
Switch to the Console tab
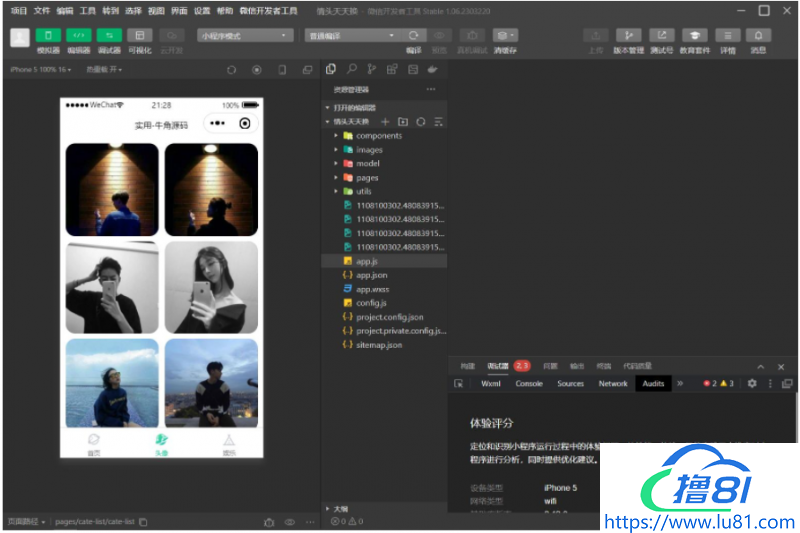pos(529,383)
